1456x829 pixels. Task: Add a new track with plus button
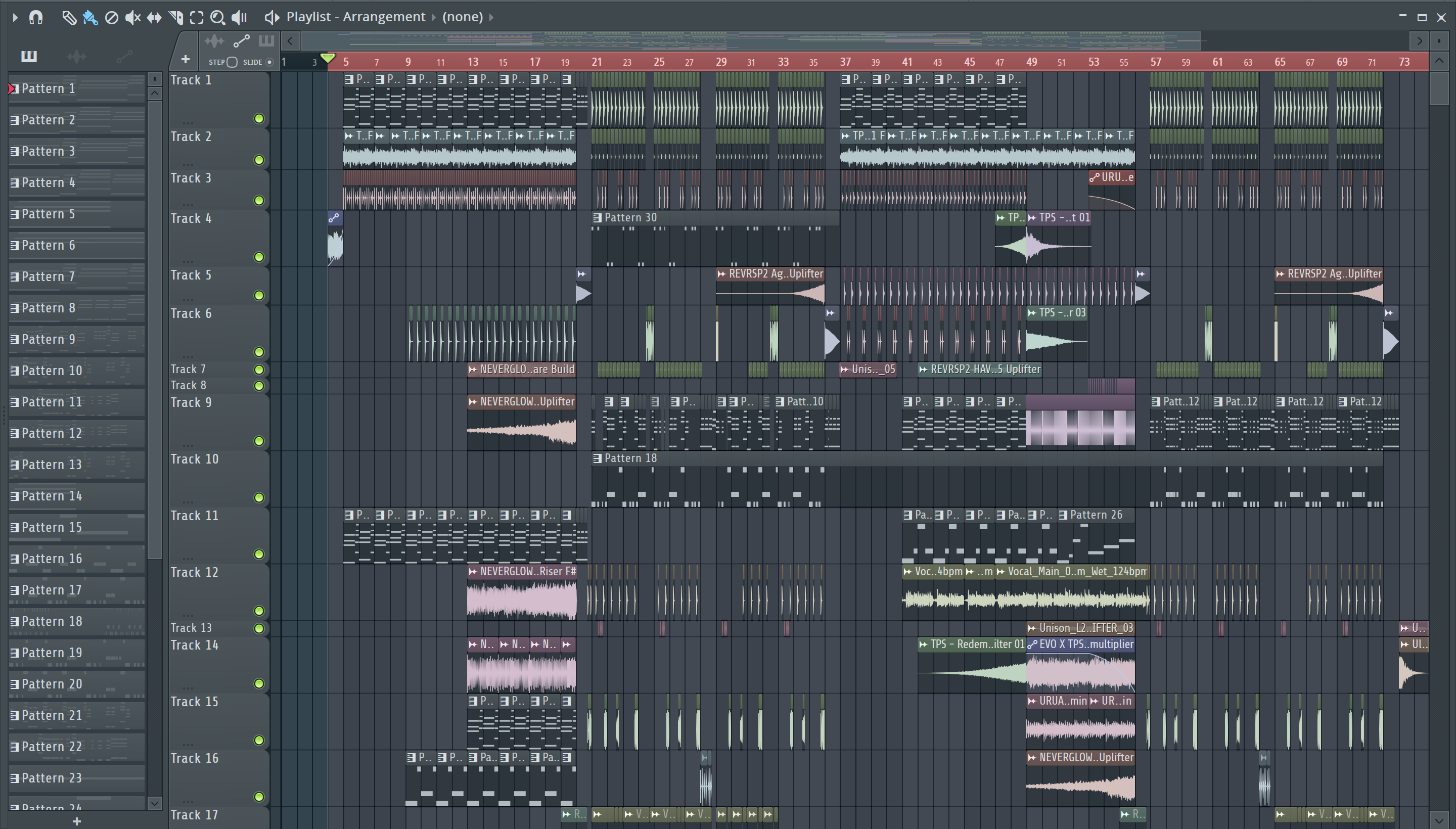tap(185, 59)
